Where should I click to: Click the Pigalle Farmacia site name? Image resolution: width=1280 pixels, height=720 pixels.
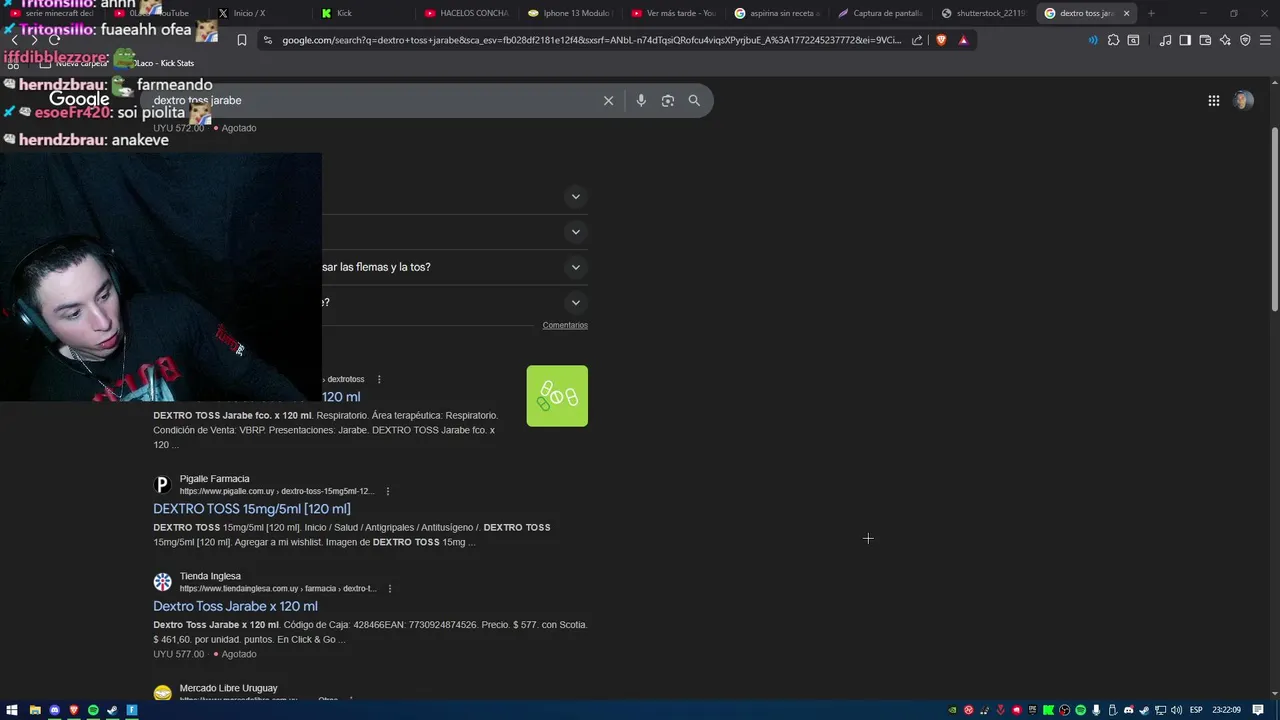(214, 479)
